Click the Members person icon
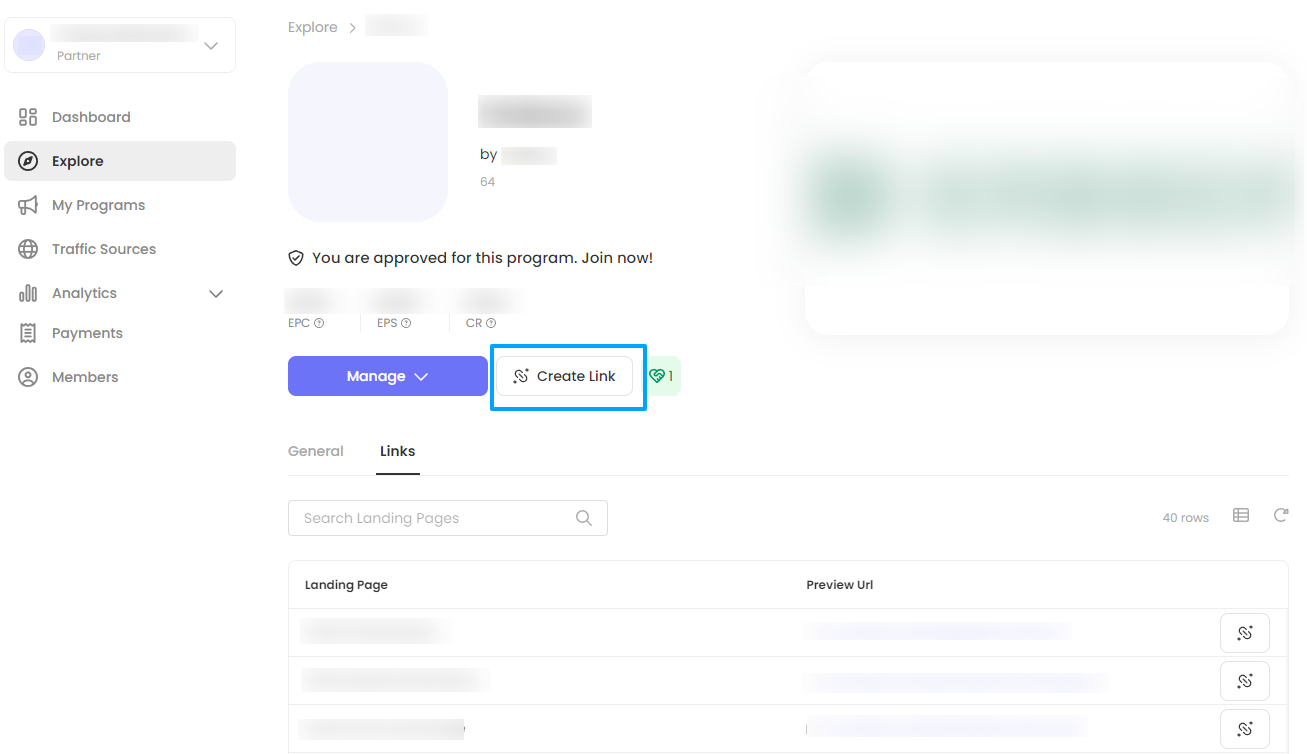The height and width of the screenshot is (754, 1307). (28, 377)
